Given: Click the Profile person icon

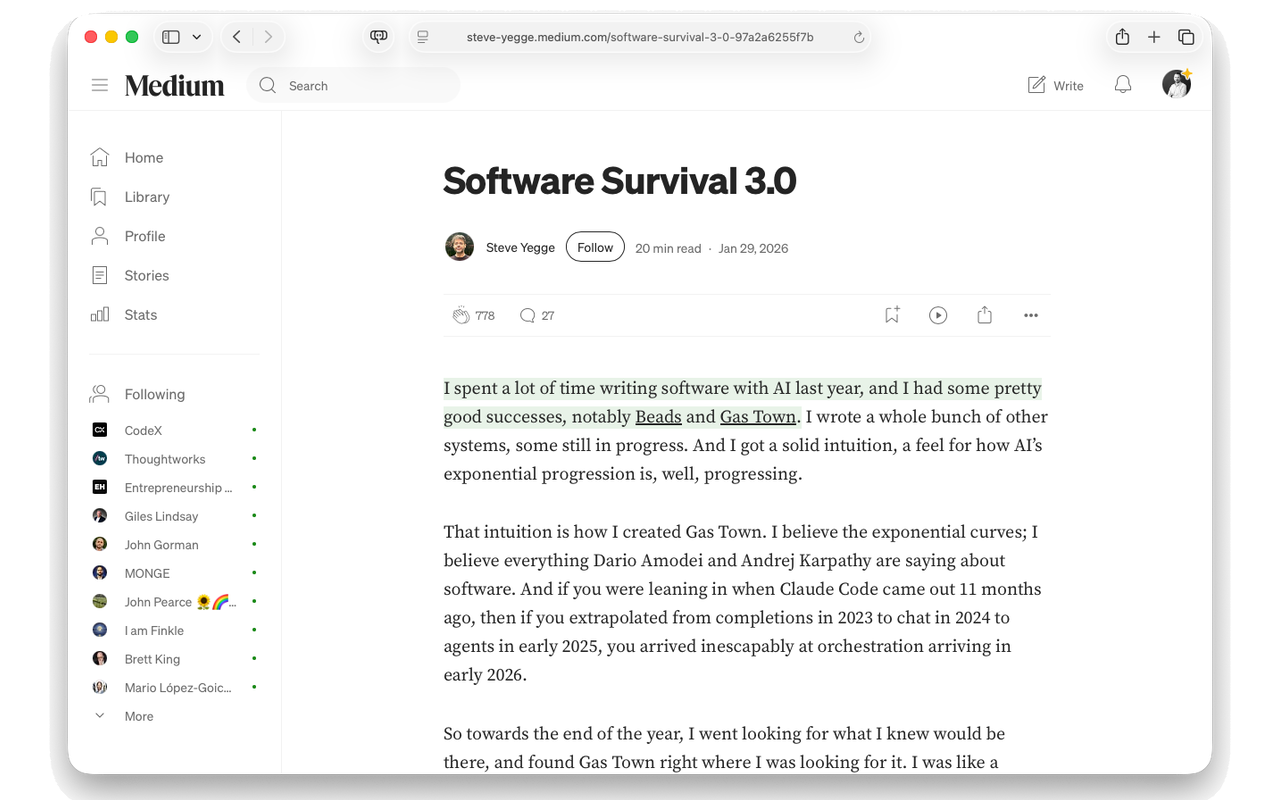Looking at the screenshot, I should point(100,236).
